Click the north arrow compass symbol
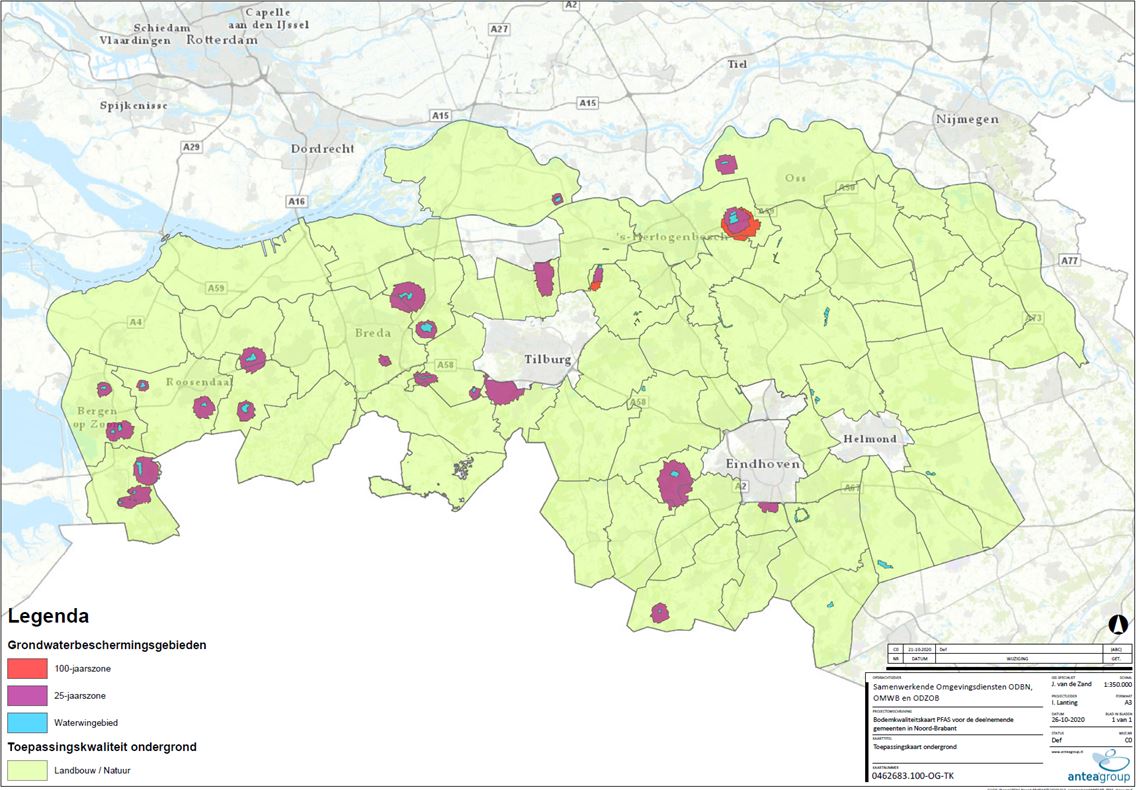Screen dimensions: 1138x790 tap(1118, 625)
